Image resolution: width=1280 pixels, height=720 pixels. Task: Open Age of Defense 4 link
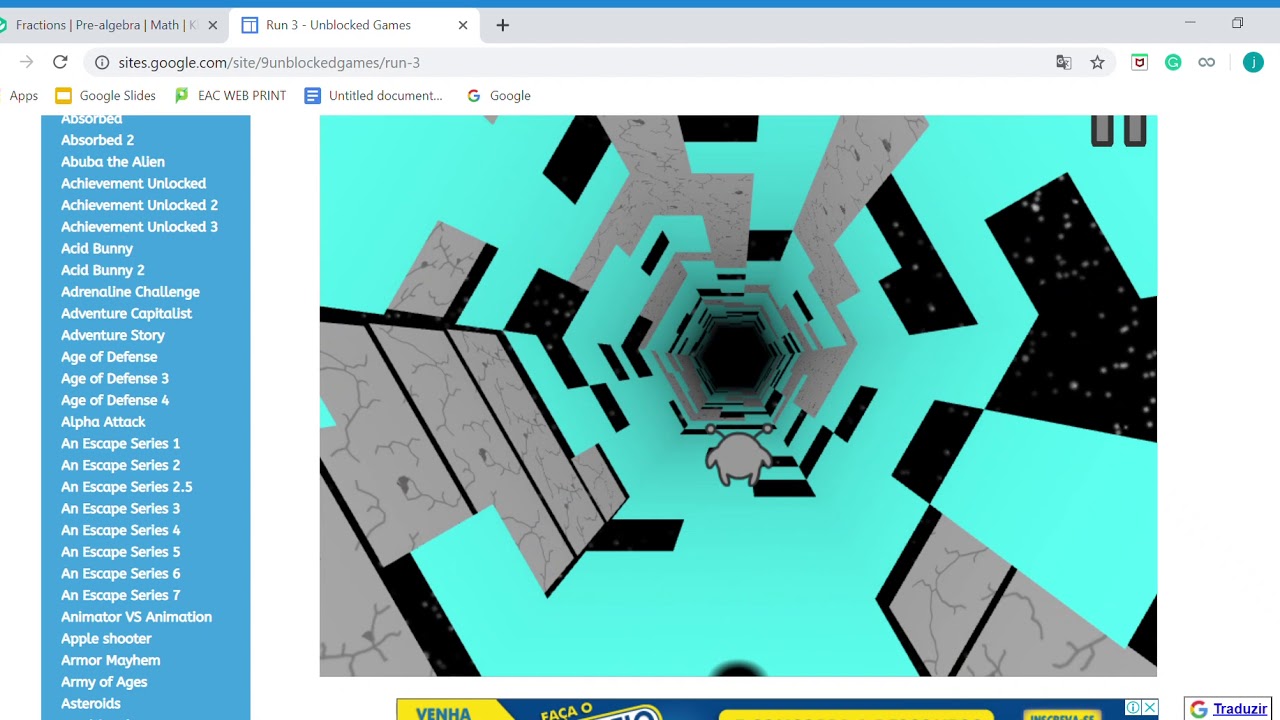[115, 400]
